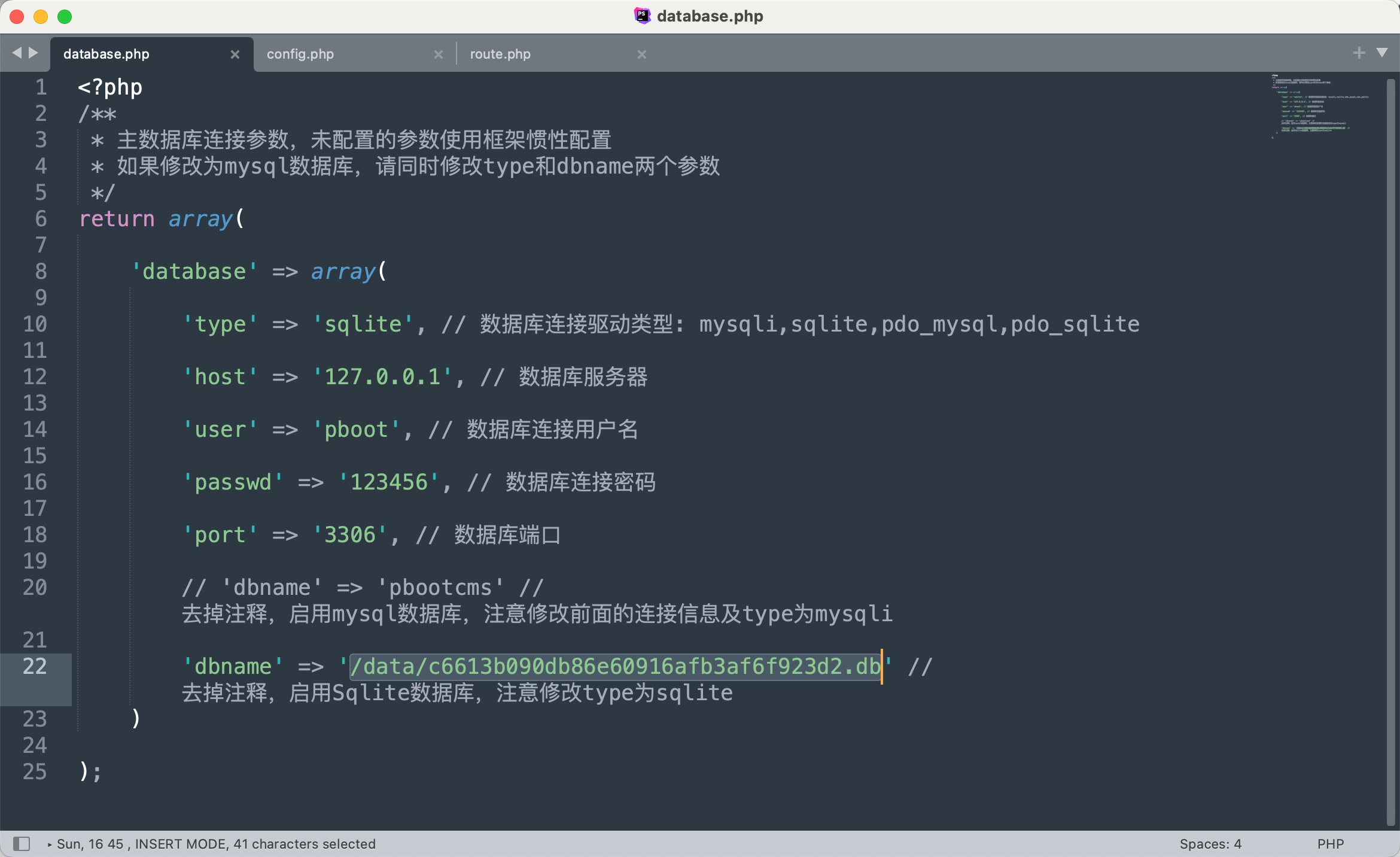Open the tab list dropdown triangle
Image resolution: width=1400 pixels, height=857 pixels.
point(1382,53)
